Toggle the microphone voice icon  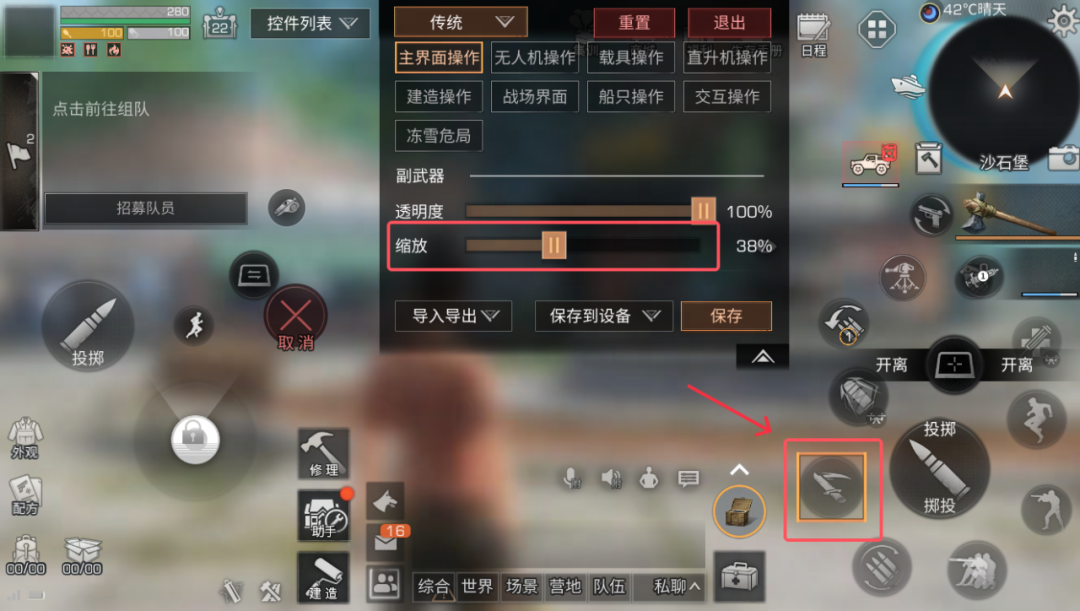(x=572, y=478)
